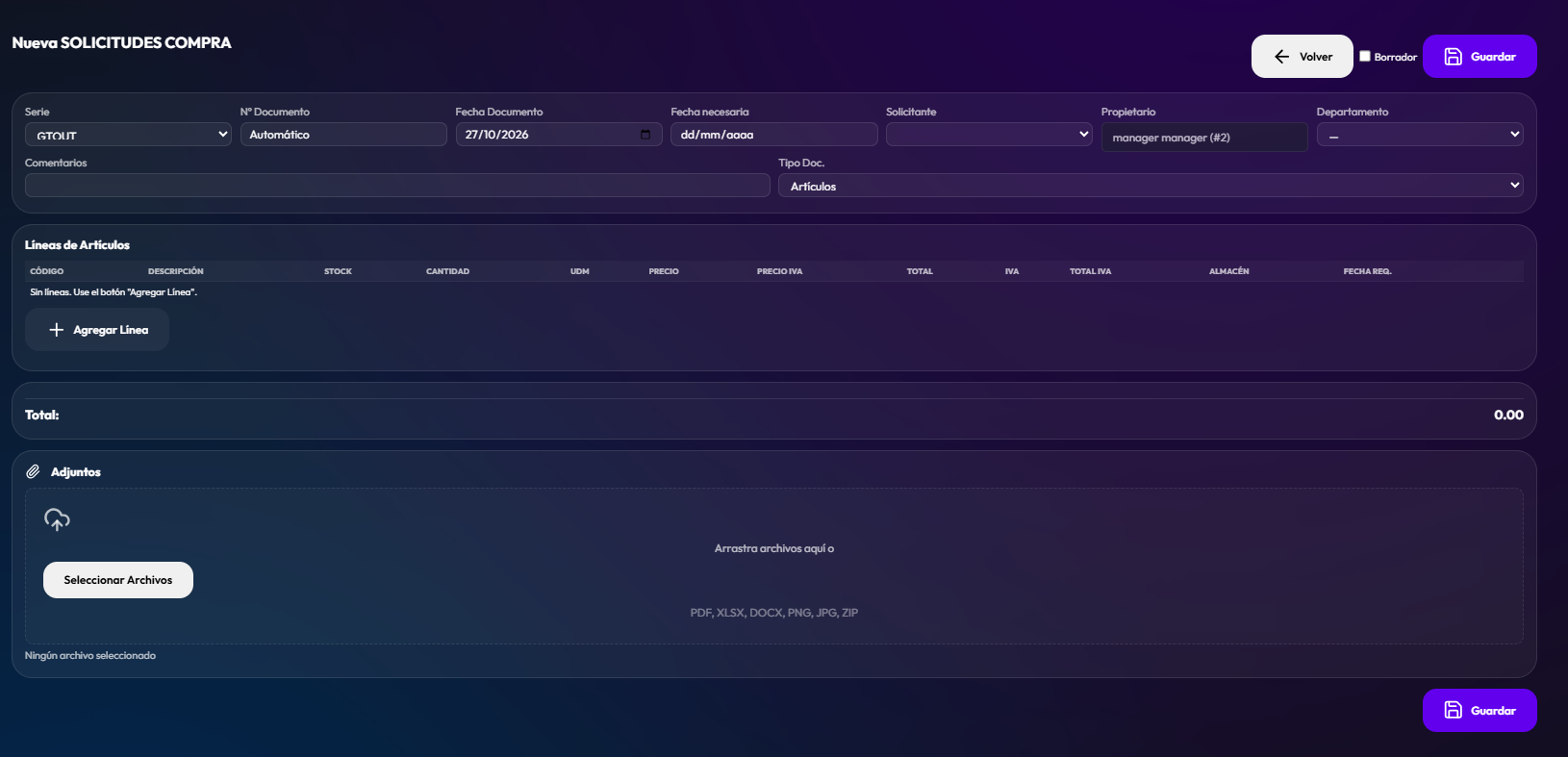Click the 'Arrastra archivos aquí o' drop zone text

(x=774, y=548)
